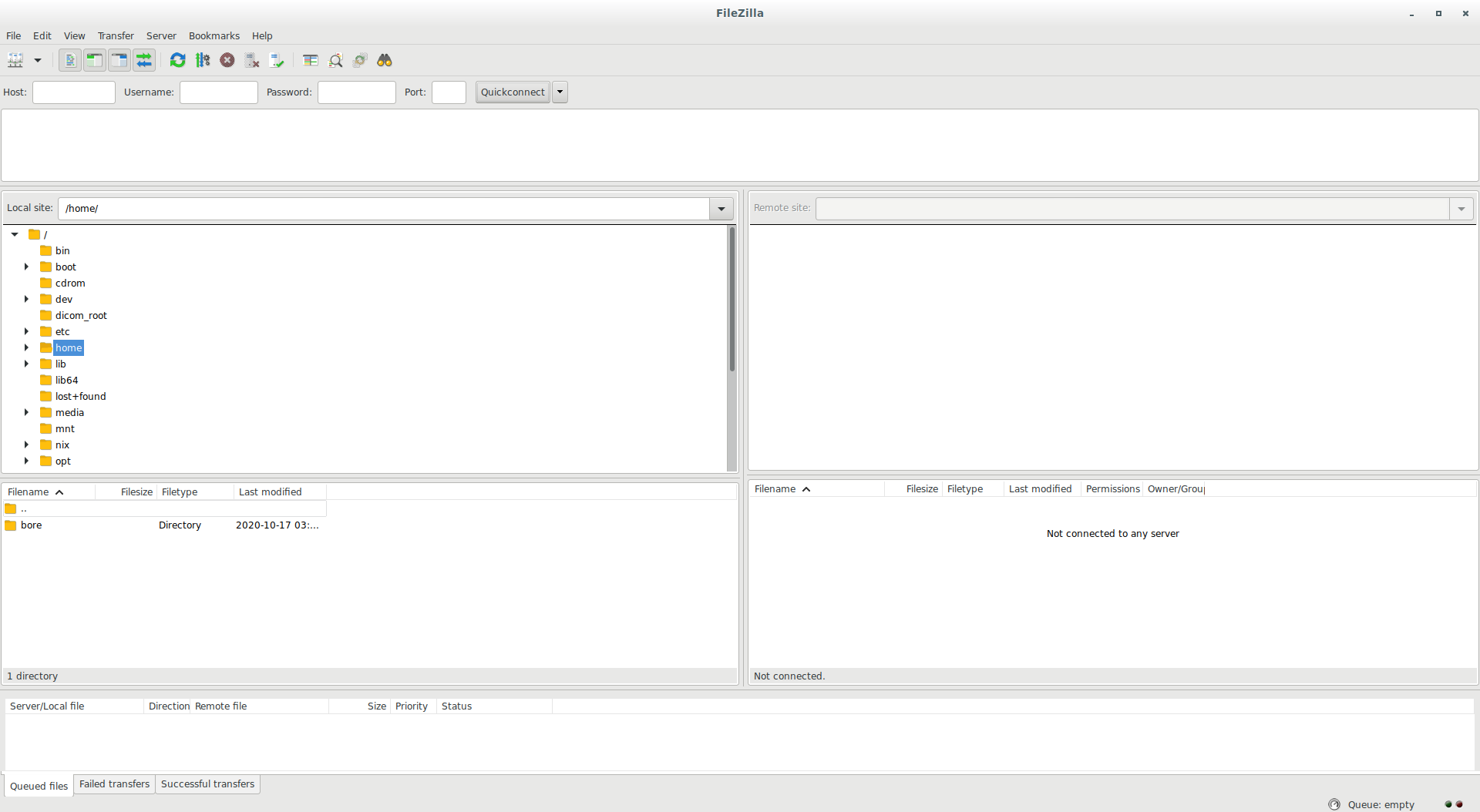Toggle local directory tree display
Image resolution: width=1480 pixels, height=812 pixels.
(94, 60)
